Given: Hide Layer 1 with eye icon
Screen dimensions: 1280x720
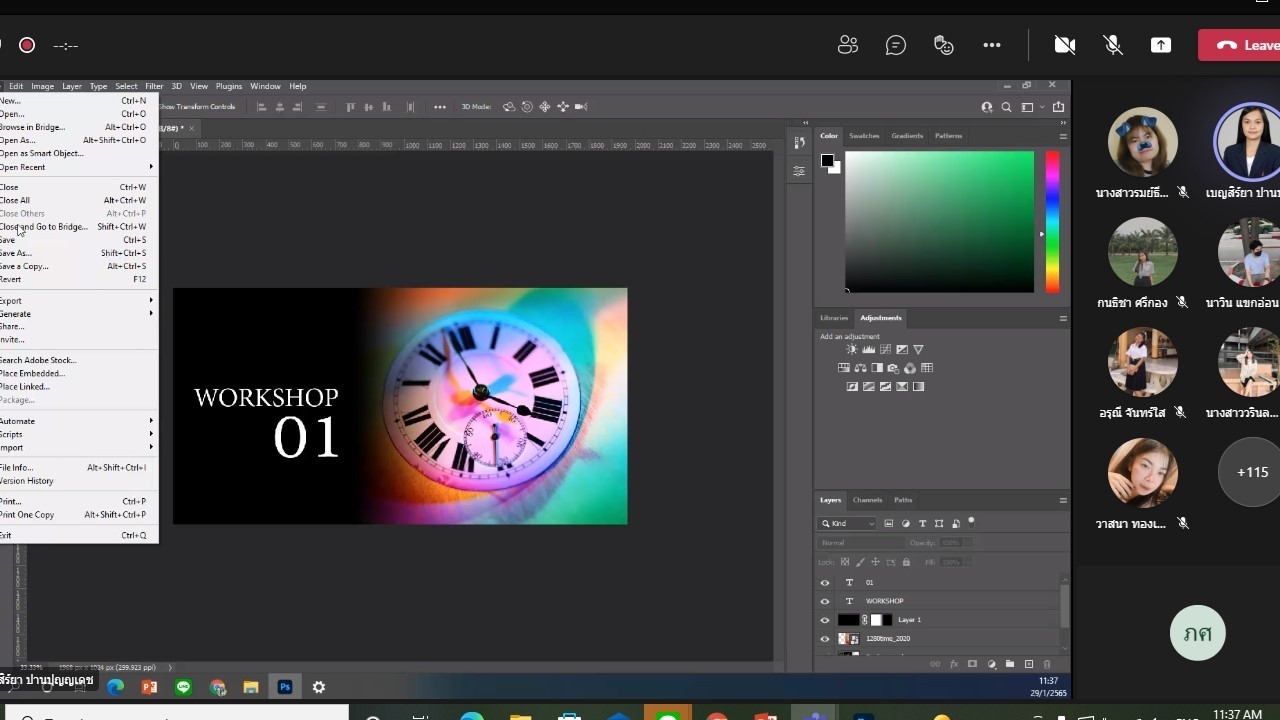Looking at the screenshot, I should click(x=825, y=620).
